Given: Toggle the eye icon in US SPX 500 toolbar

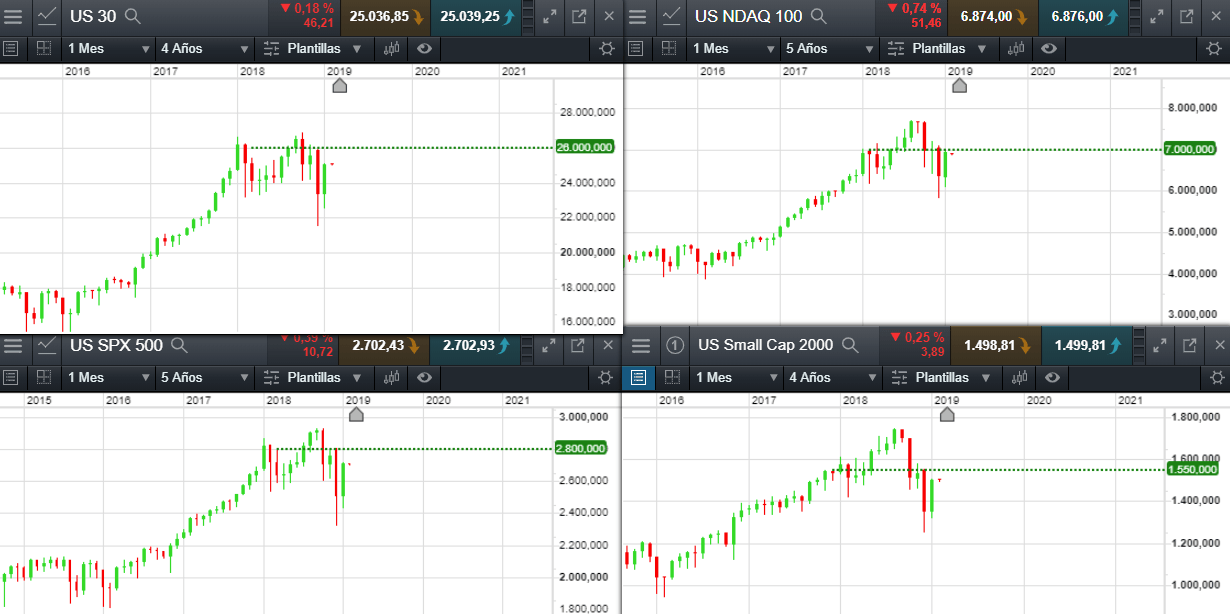Looking at the screenshot, I should click(425, 377).
